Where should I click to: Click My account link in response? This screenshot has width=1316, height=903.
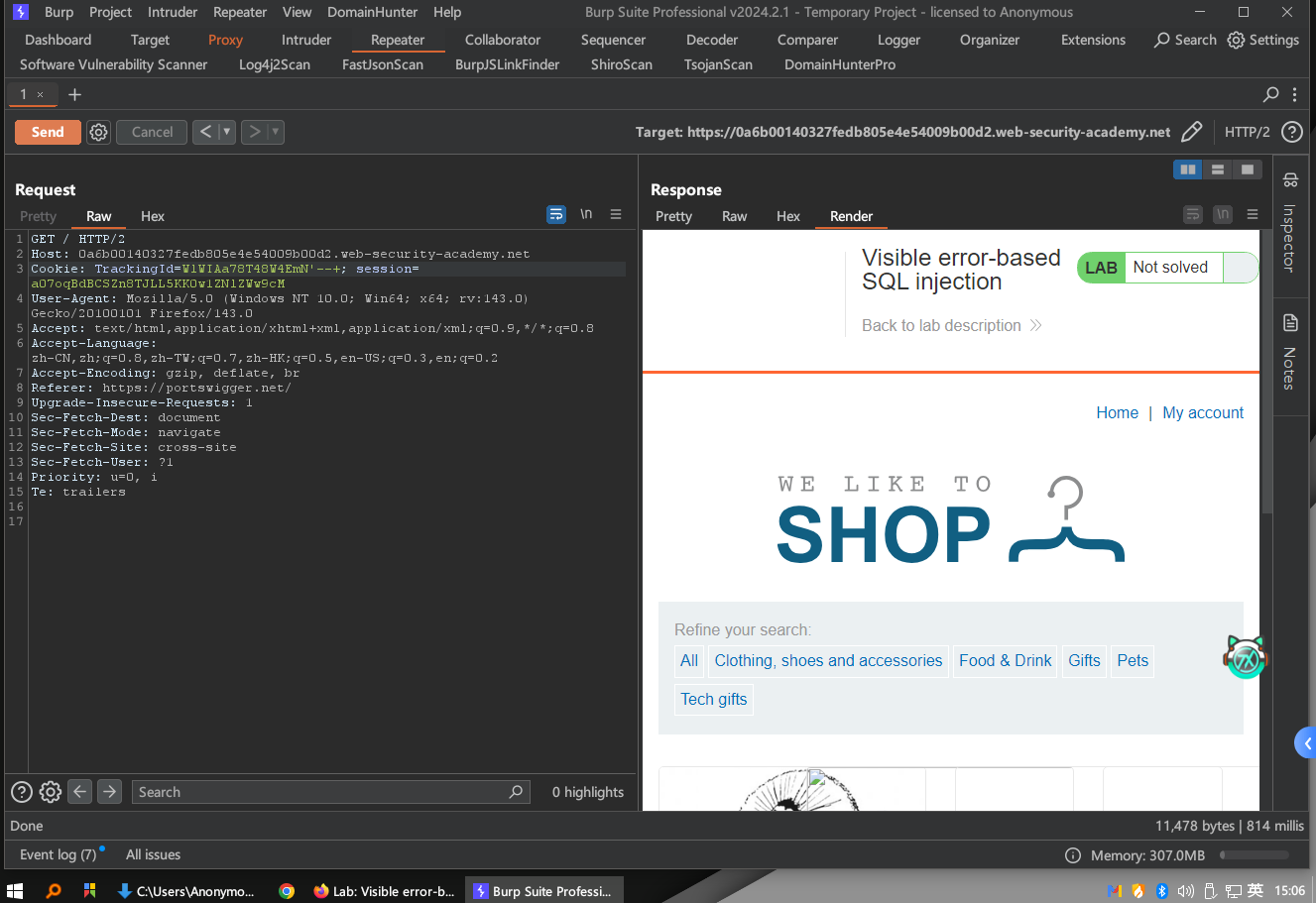(1203, 412)
